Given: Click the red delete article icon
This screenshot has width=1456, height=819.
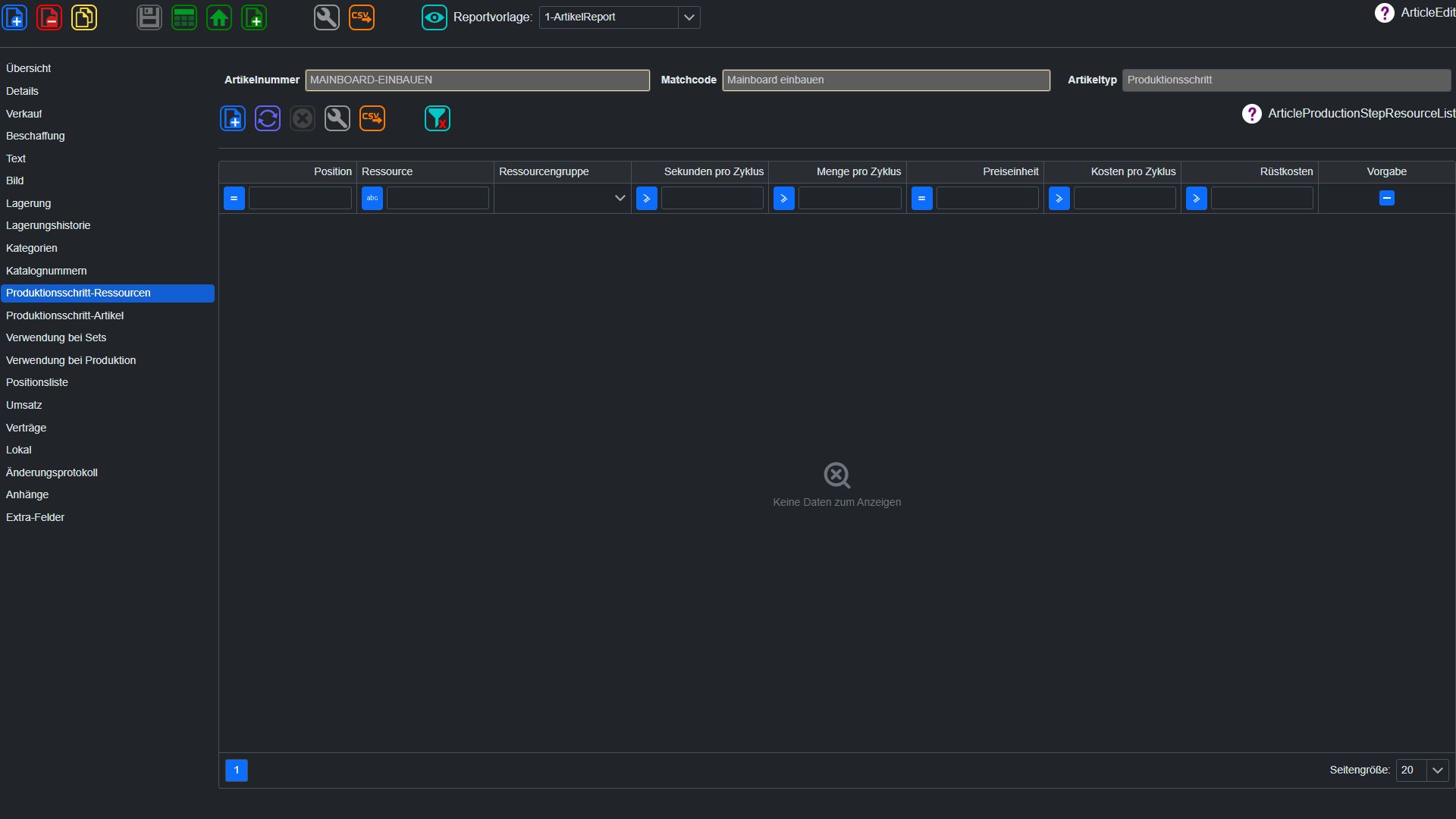Looking at the screenshot, I should pyautogui.click(x=49, y=17).
